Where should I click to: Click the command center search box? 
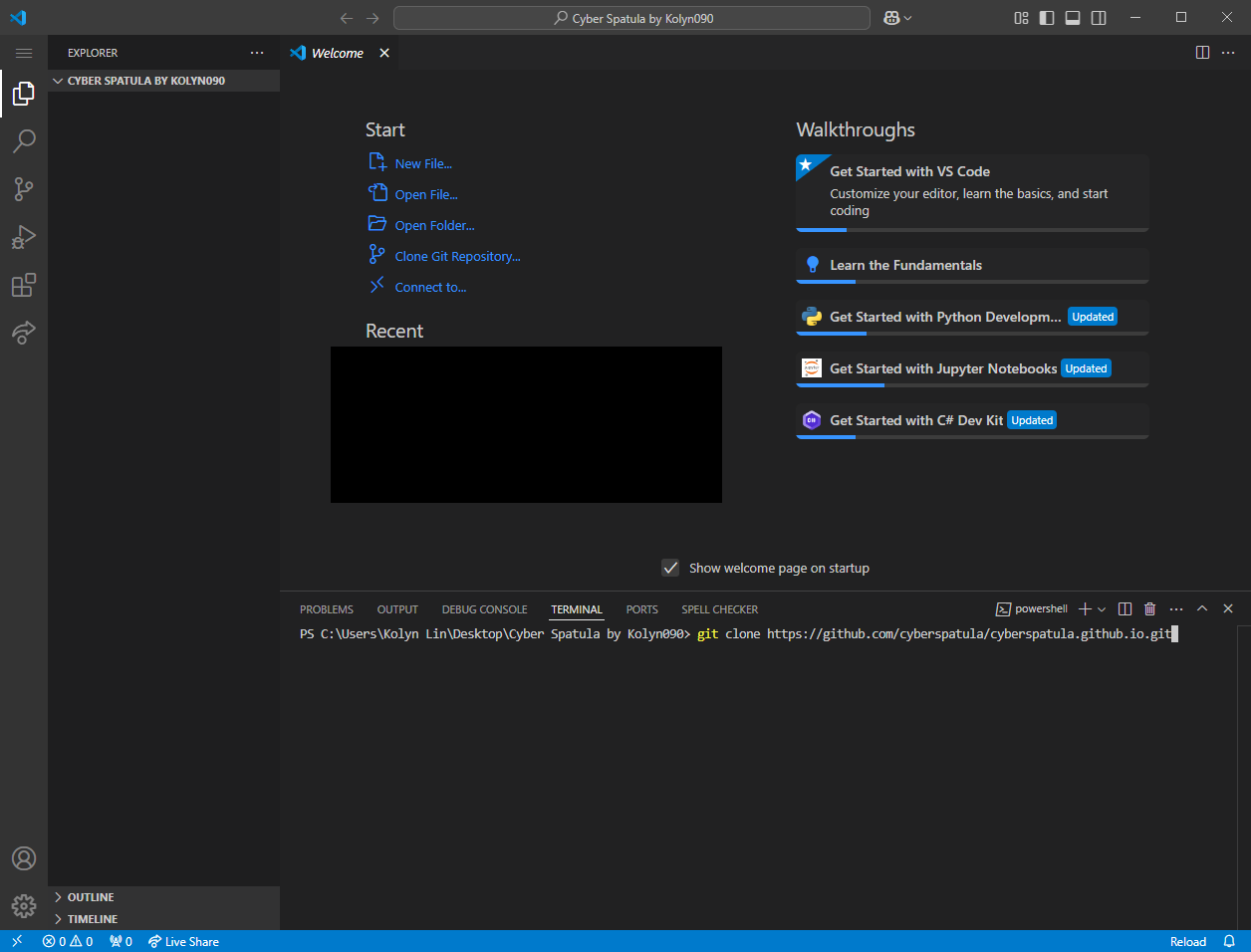point(631,18)
